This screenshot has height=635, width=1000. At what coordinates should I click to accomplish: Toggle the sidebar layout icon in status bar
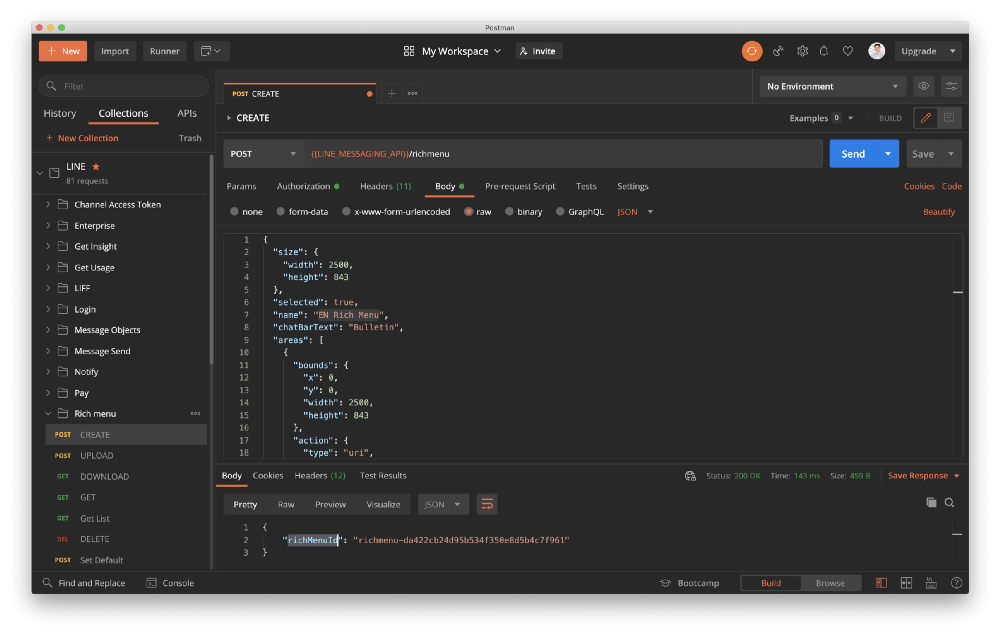(x=881, y=583)
